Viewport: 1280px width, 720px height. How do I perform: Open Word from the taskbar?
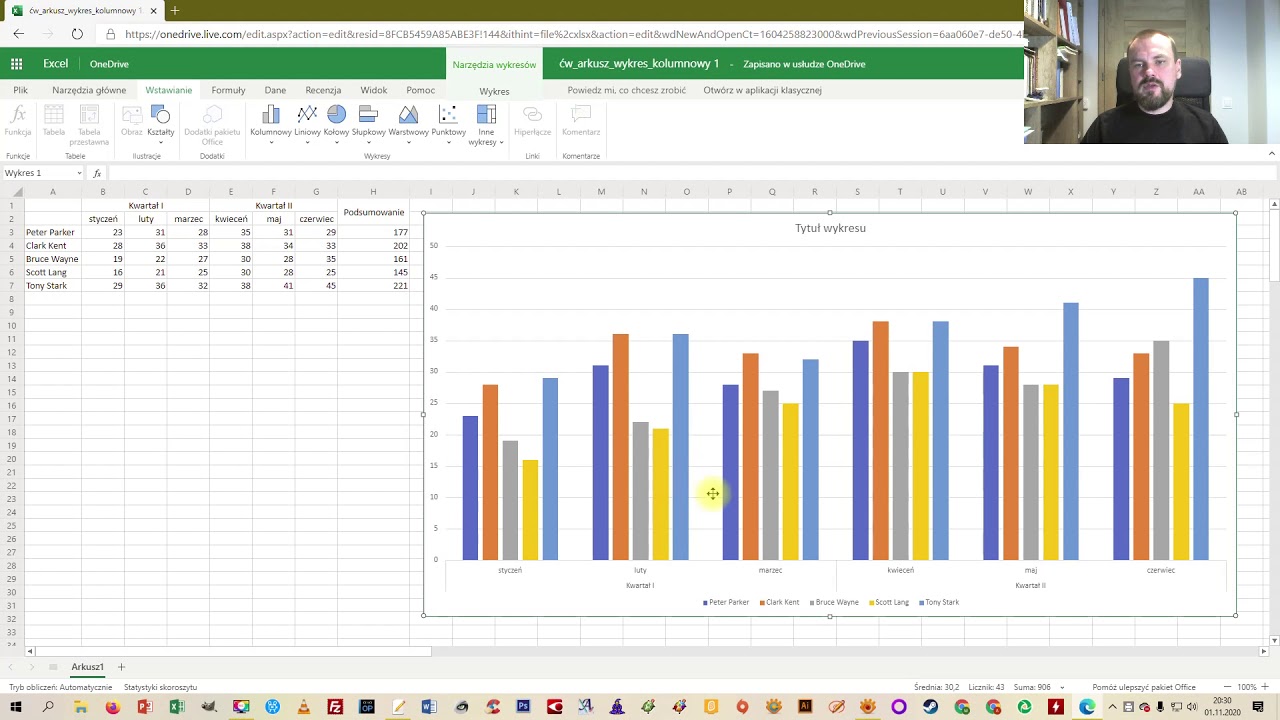click(429, 707)
